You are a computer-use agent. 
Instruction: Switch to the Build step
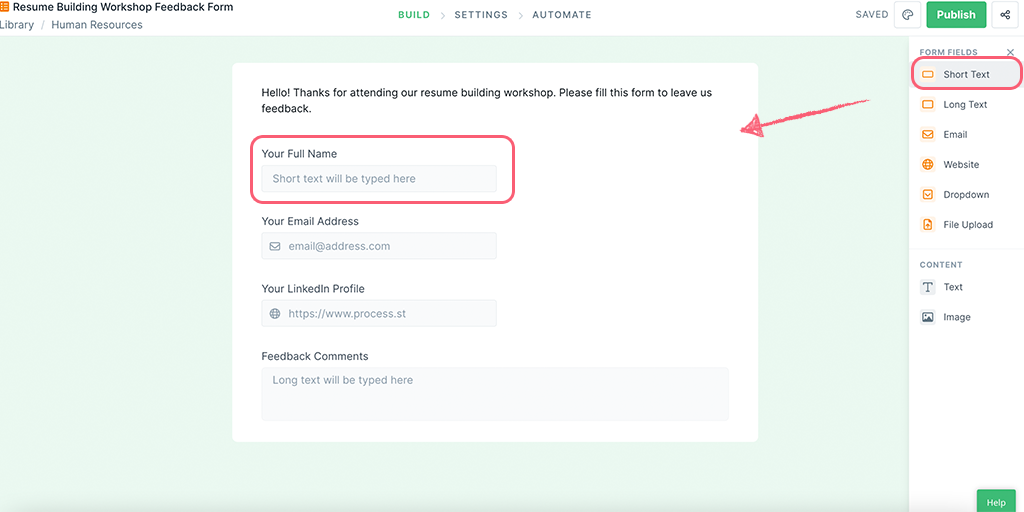pyautogui.click(x=414, y=15)
